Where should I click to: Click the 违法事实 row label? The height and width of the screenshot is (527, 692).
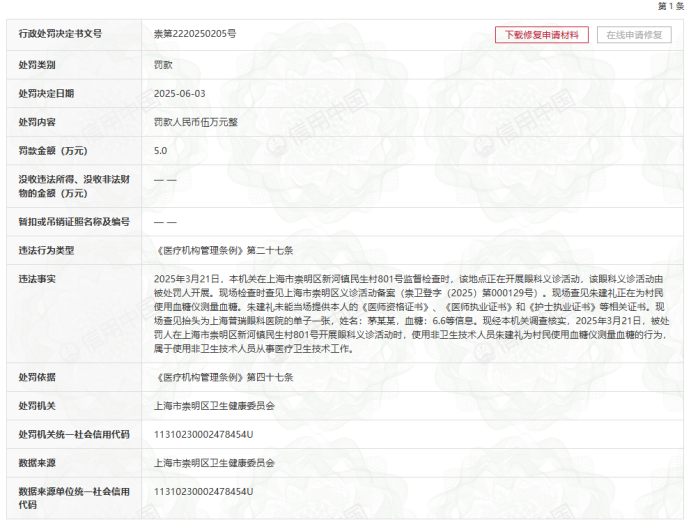tap(37, 279)
